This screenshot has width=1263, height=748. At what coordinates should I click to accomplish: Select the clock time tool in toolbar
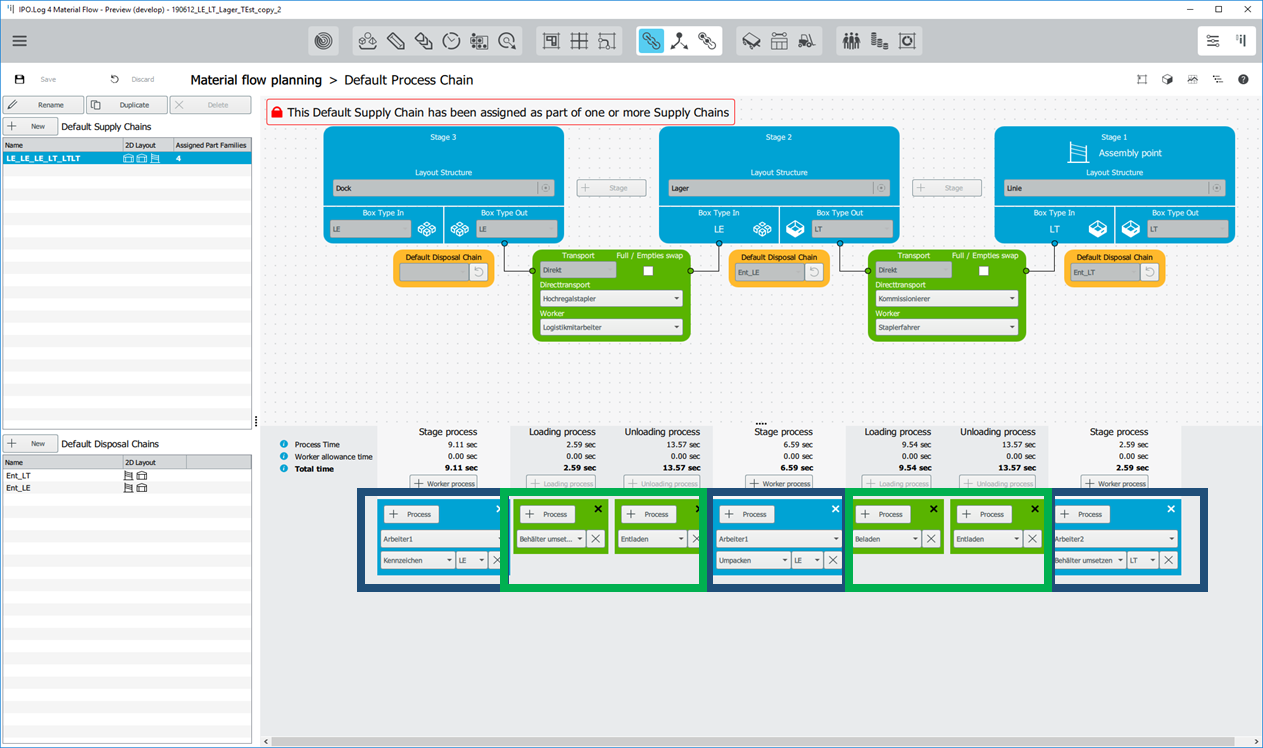tap(451, 41)
